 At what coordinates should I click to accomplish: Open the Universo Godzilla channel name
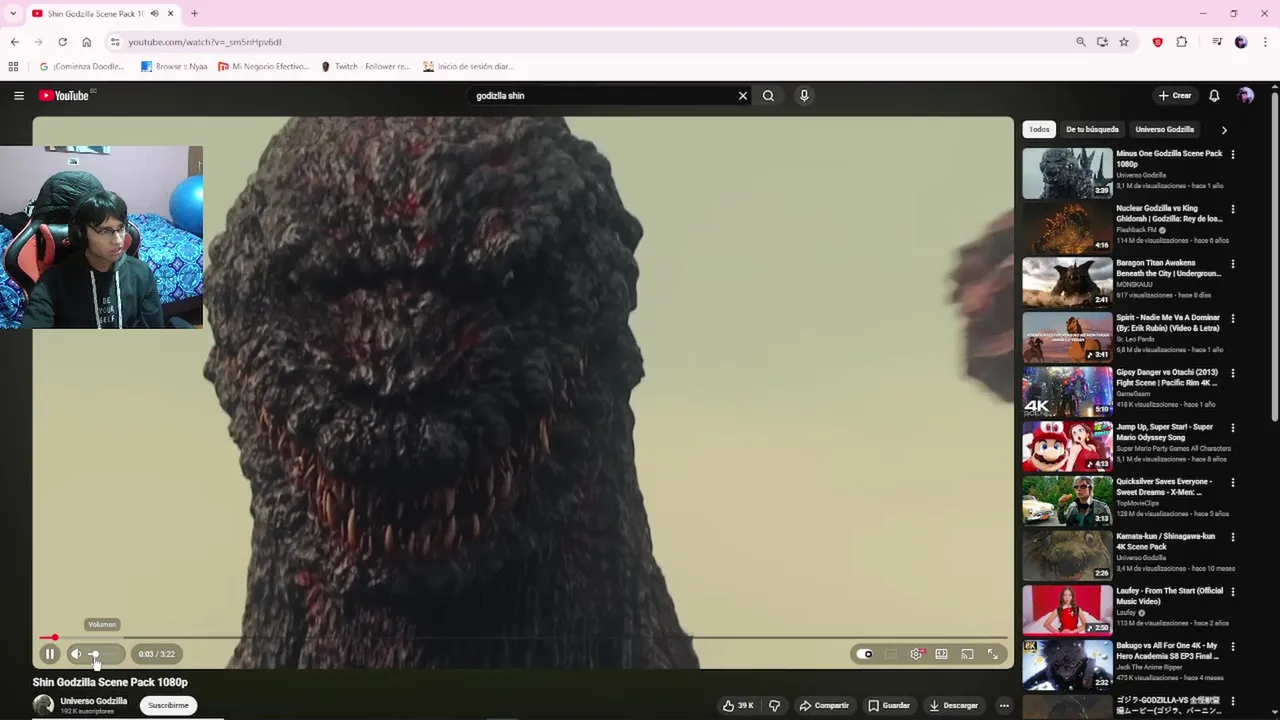click(93, 701)
